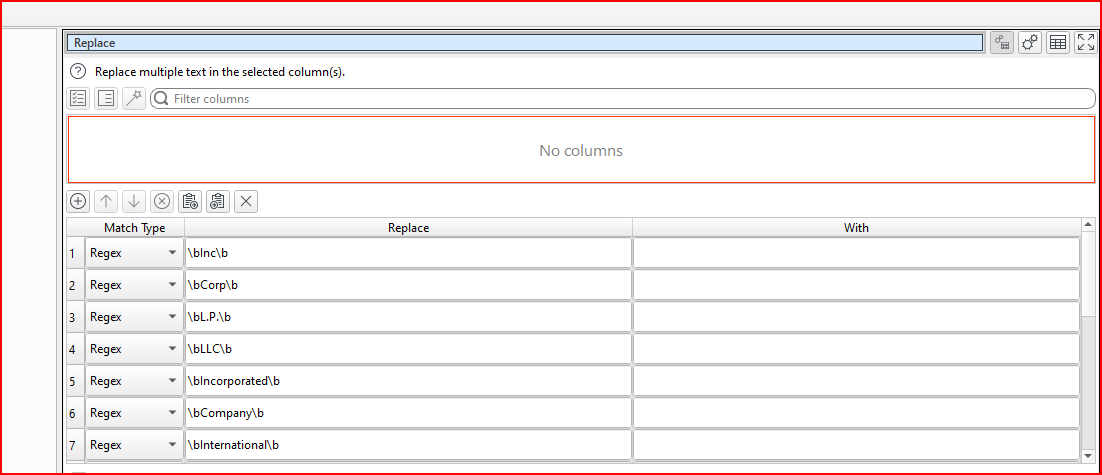Click the first clipboard paste icon
This screenshot has width=1102, height=475.
(190, 201)
